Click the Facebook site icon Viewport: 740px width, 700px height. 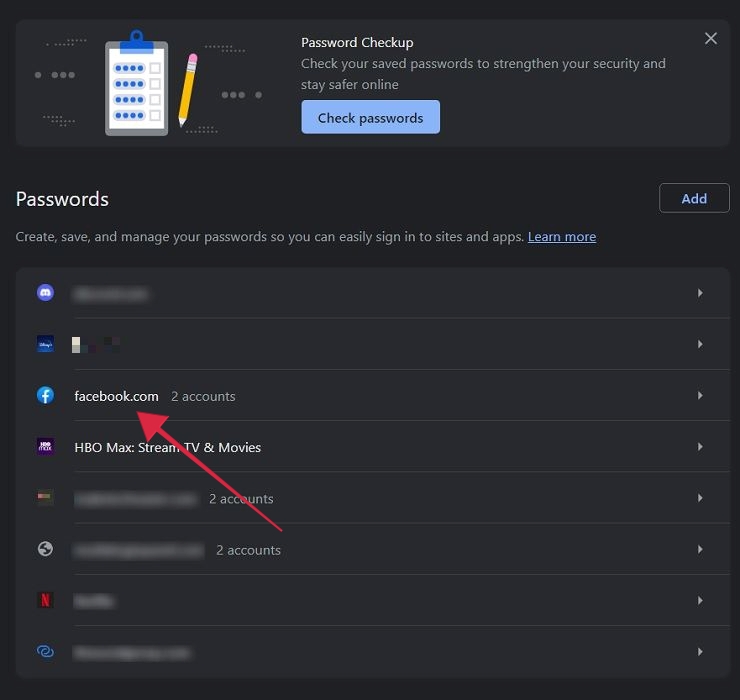[x=45, y=396]
